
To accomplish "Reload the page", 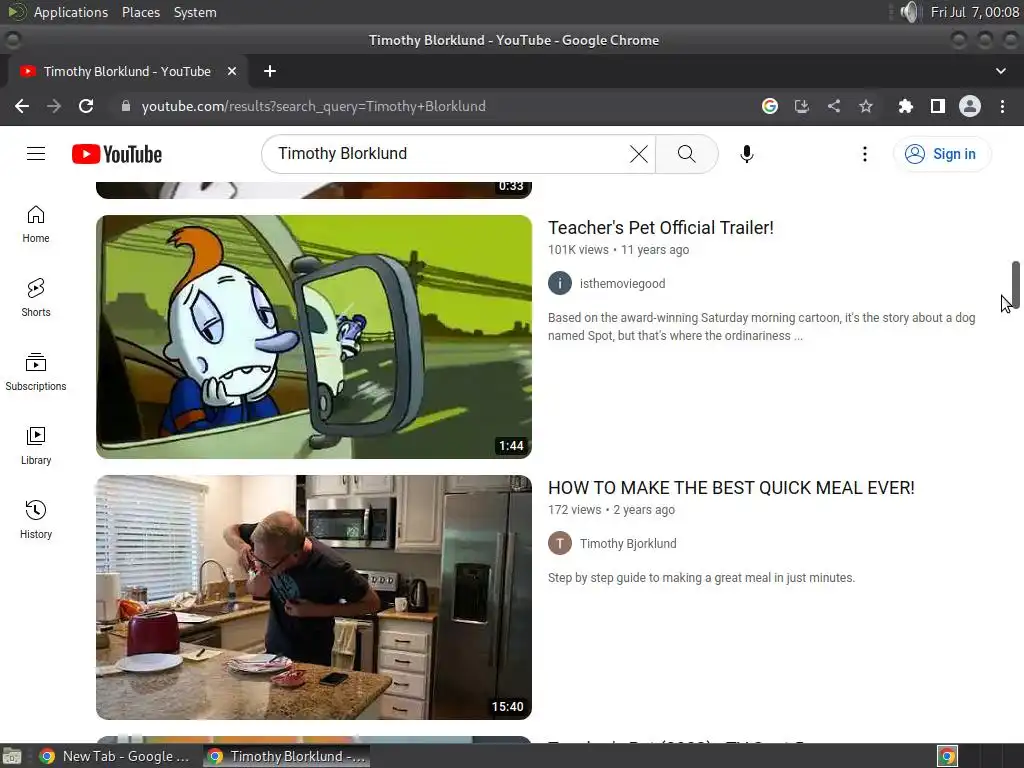I will 86,106.
